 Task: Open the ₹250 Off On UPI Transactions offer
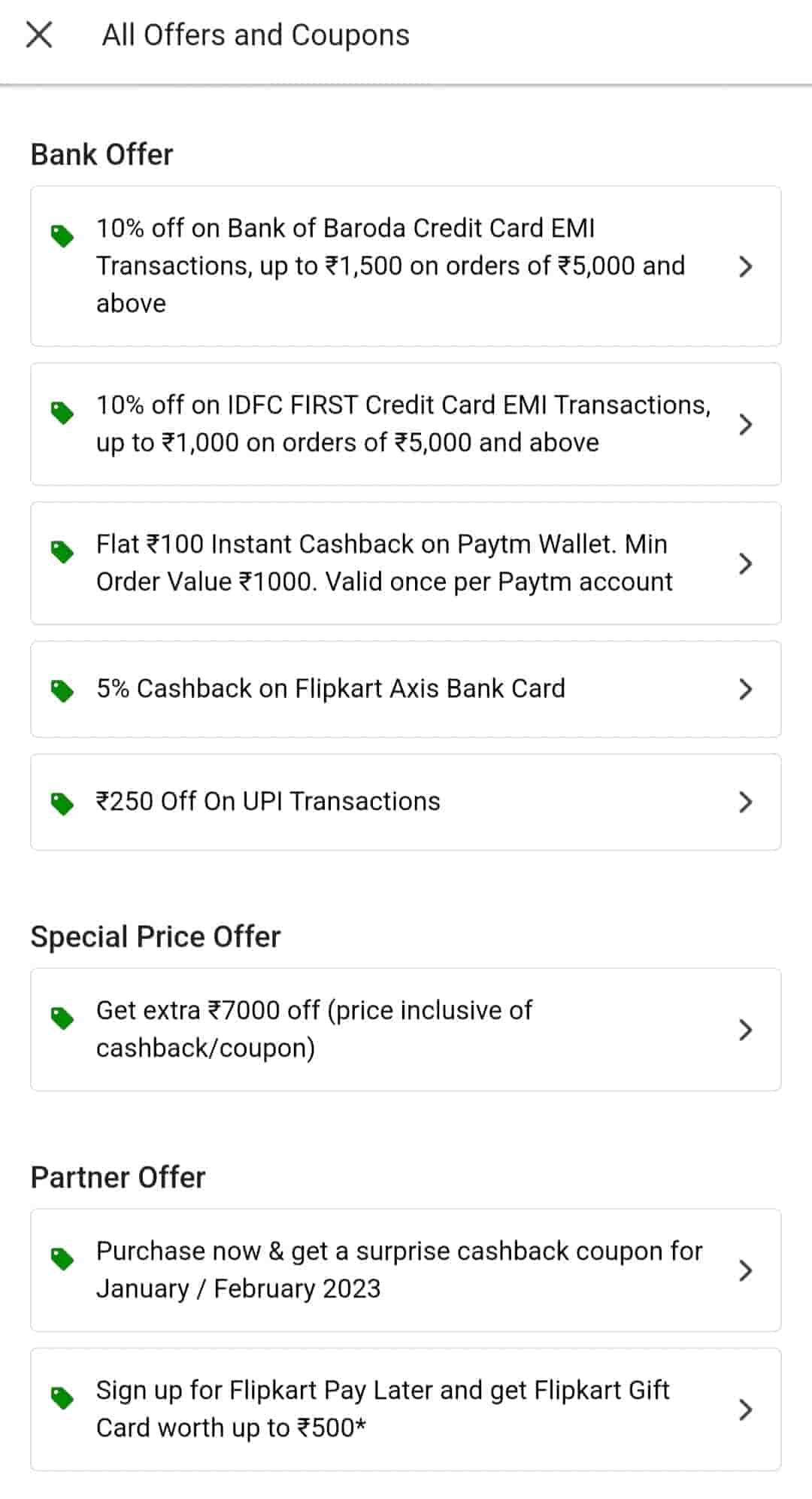coord(268,802)
